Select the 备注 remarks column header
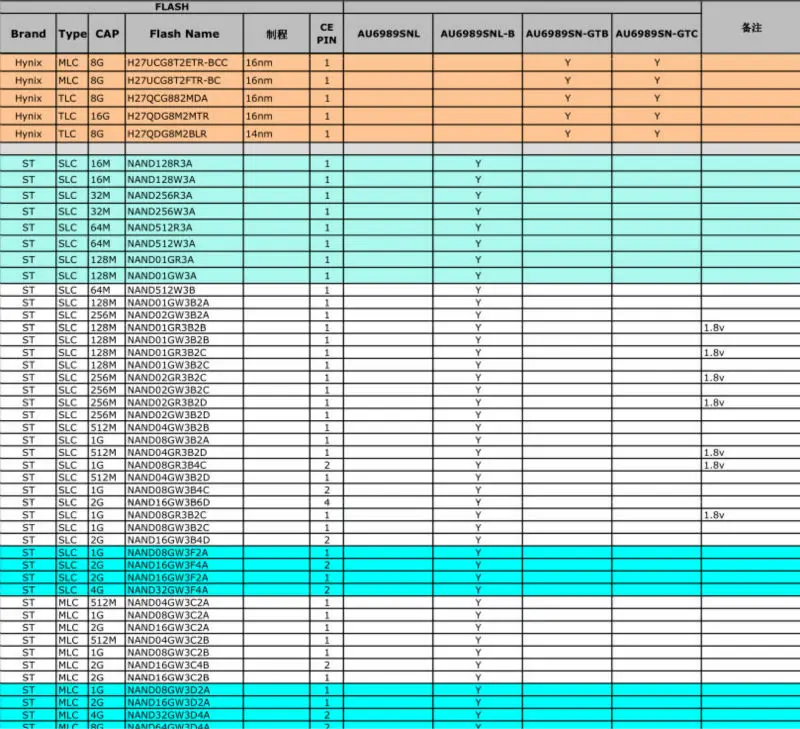Screen dimensions: 800x729 point(751,28)
